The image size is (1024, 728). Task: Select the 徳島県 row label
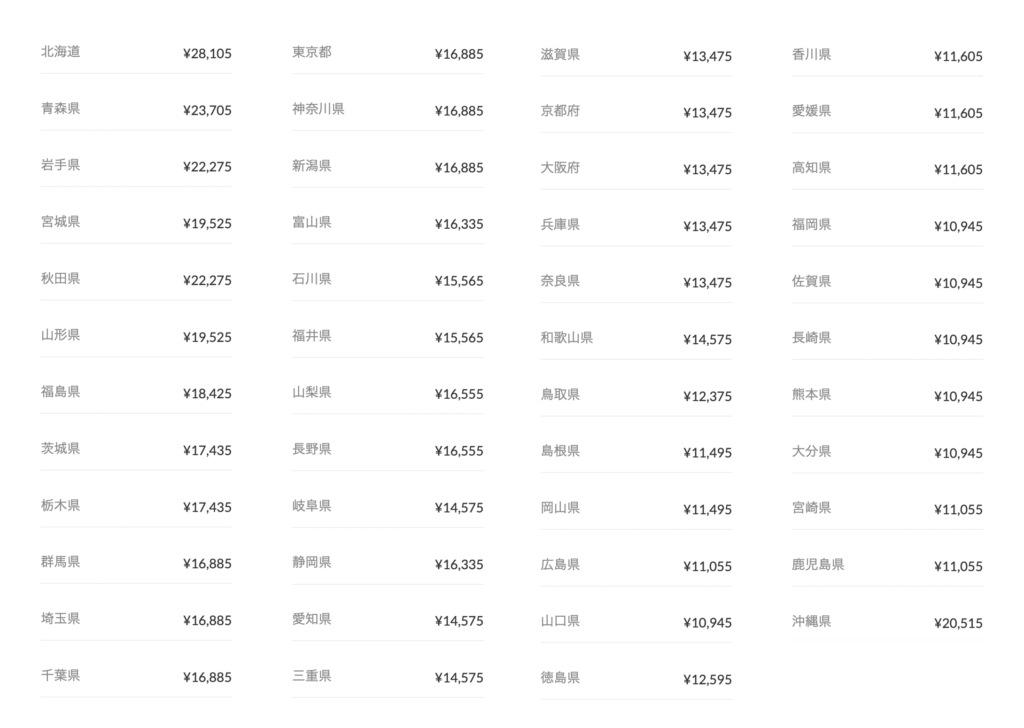tap(560, 678)
